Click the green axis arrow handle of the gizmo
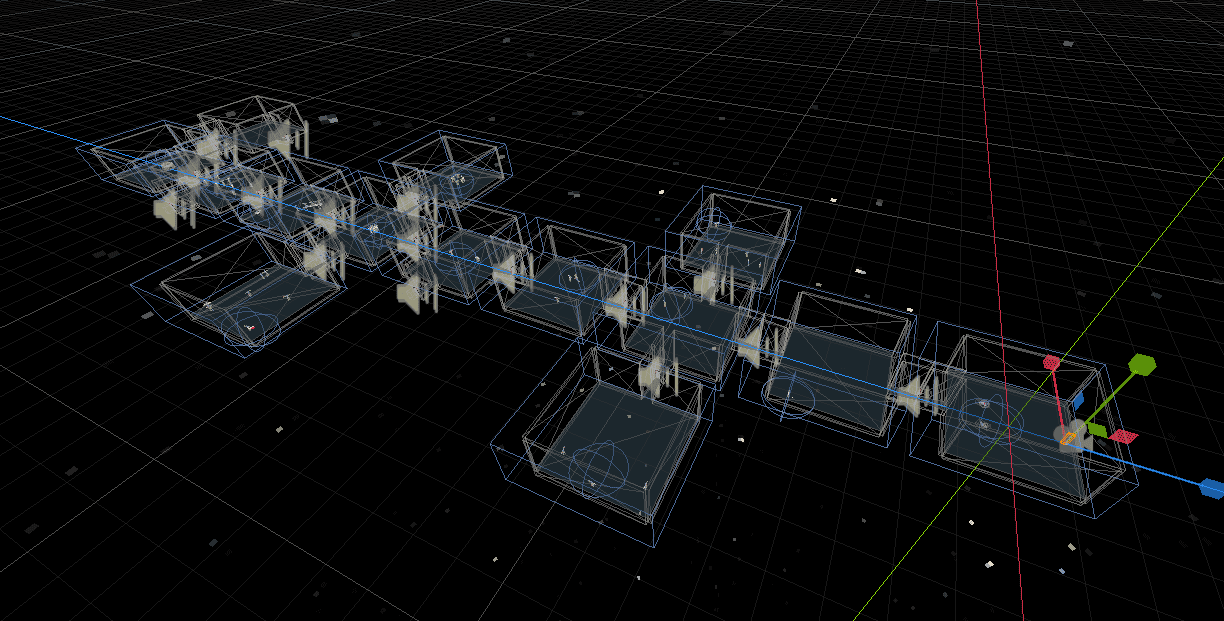 point(1141,364)
